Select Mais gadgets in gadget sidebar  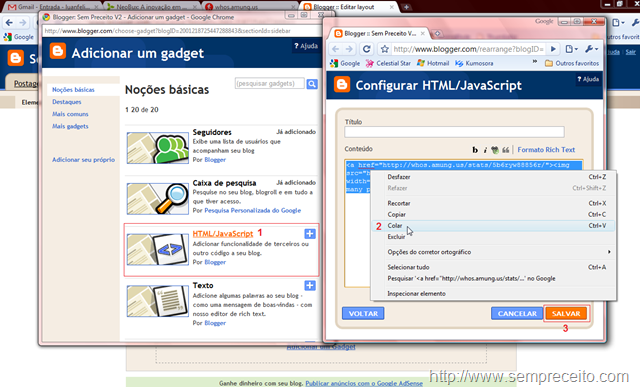pos(70,127)
